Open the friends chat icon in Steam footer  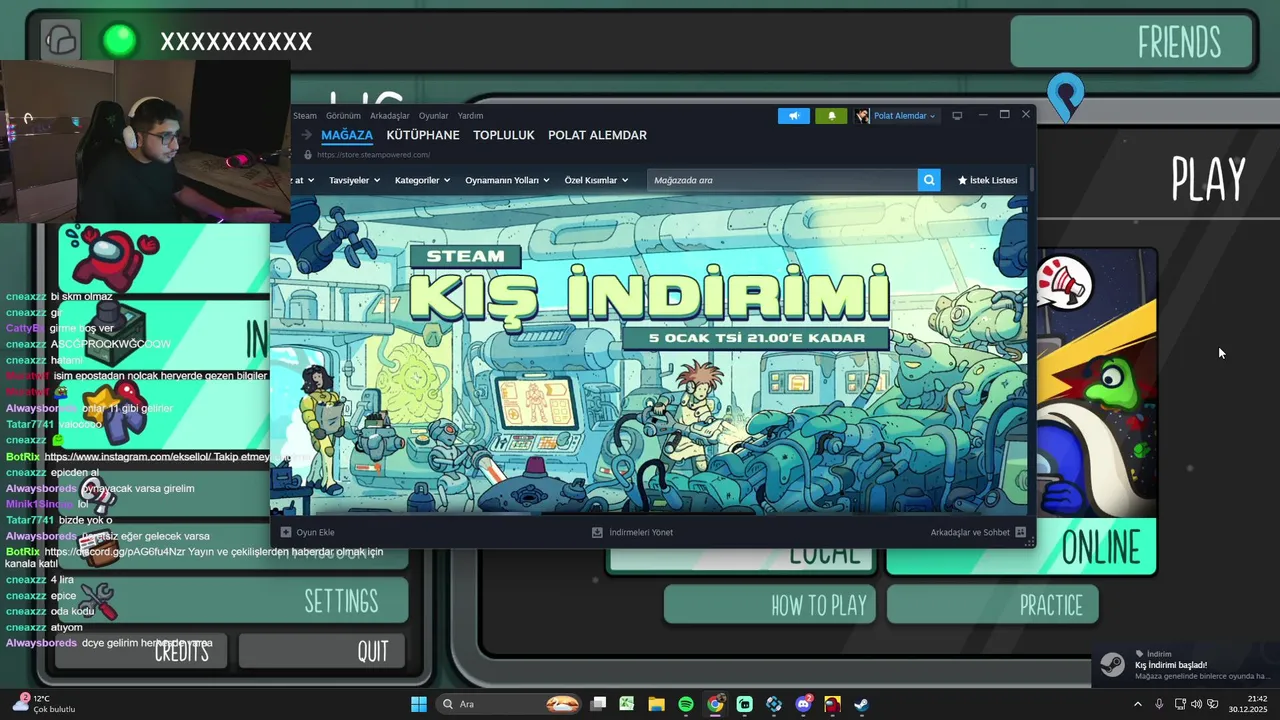tap(1020, 532)
